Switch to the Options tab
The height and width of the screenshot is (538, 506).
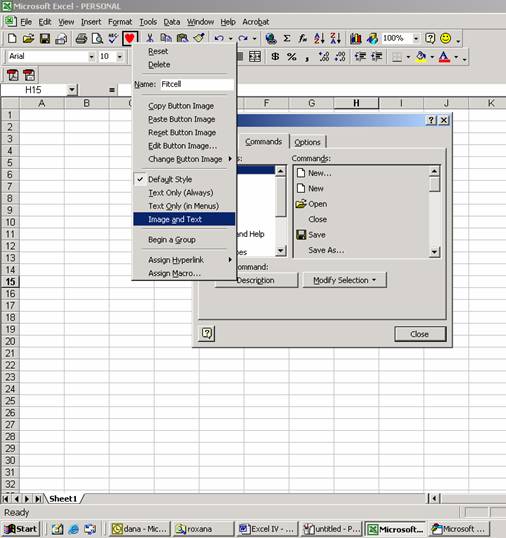[x=307, y=142]
